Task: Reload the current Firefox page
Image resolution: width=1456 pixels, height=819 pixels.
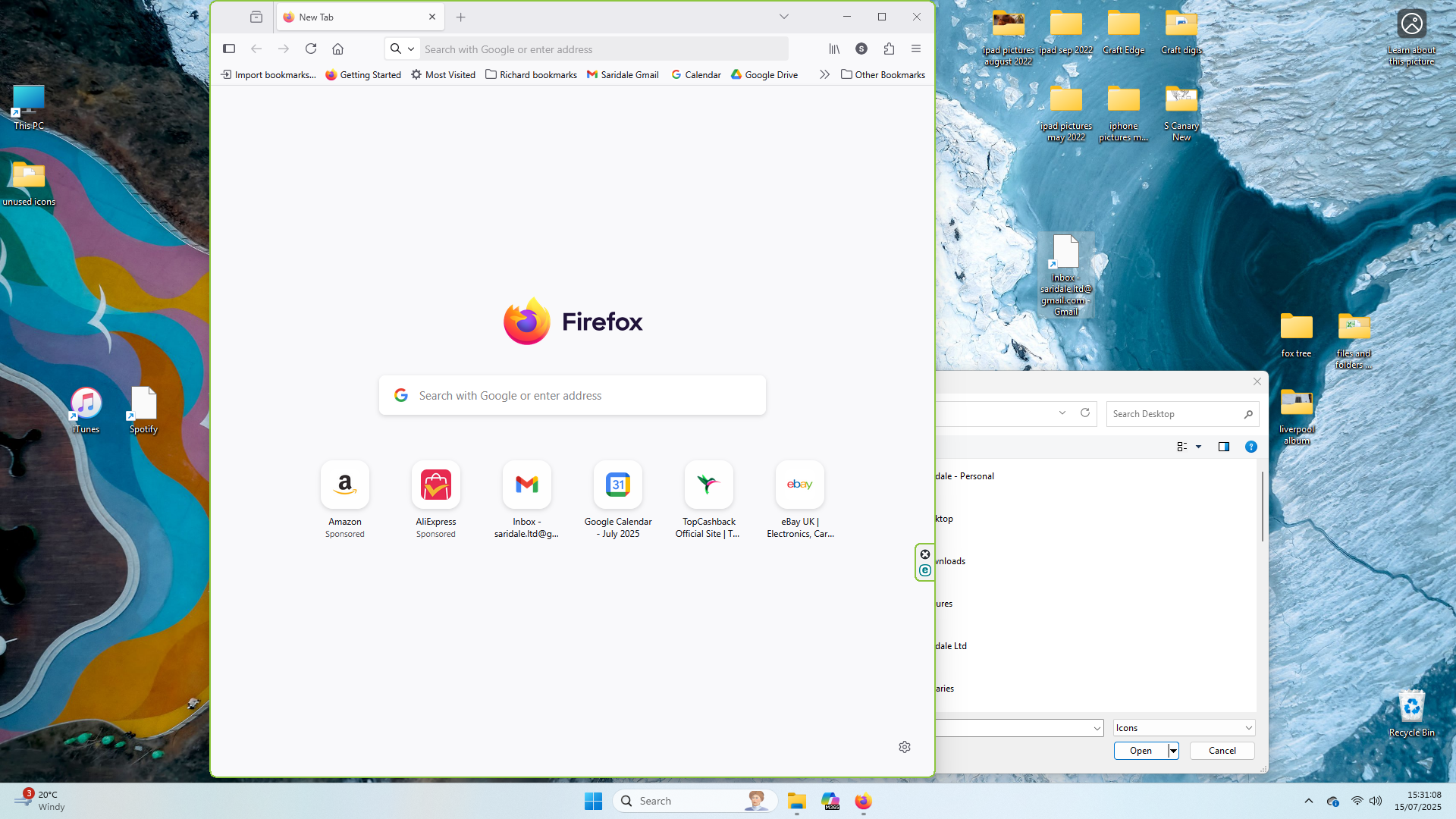Action: tap(311, 49)
